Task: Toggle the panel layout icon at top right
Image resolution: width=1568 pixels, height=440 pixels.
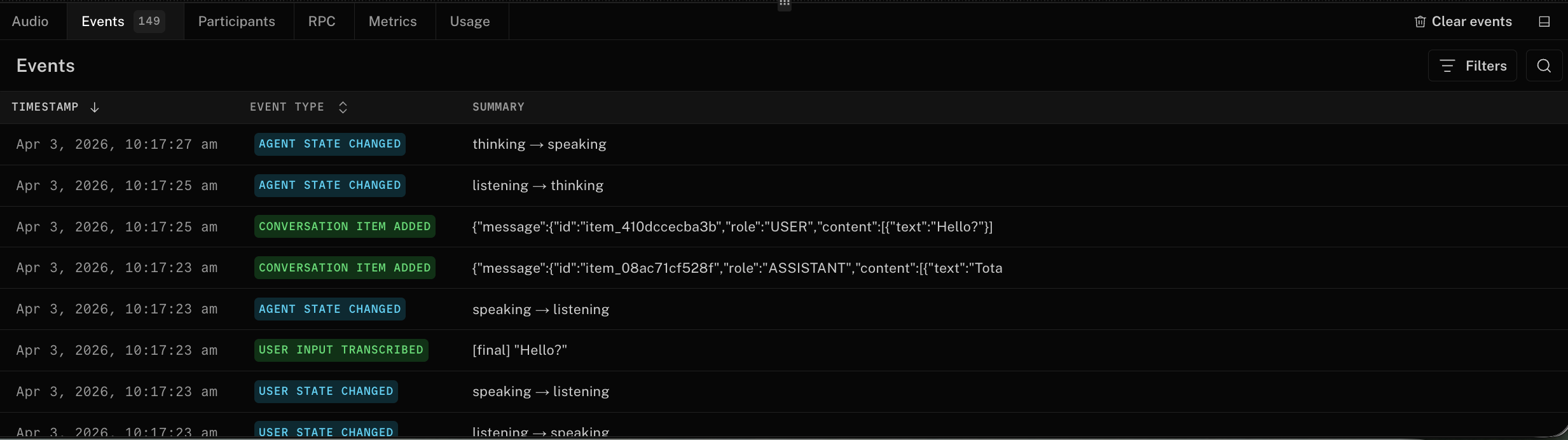Action: coord(1544,22)
